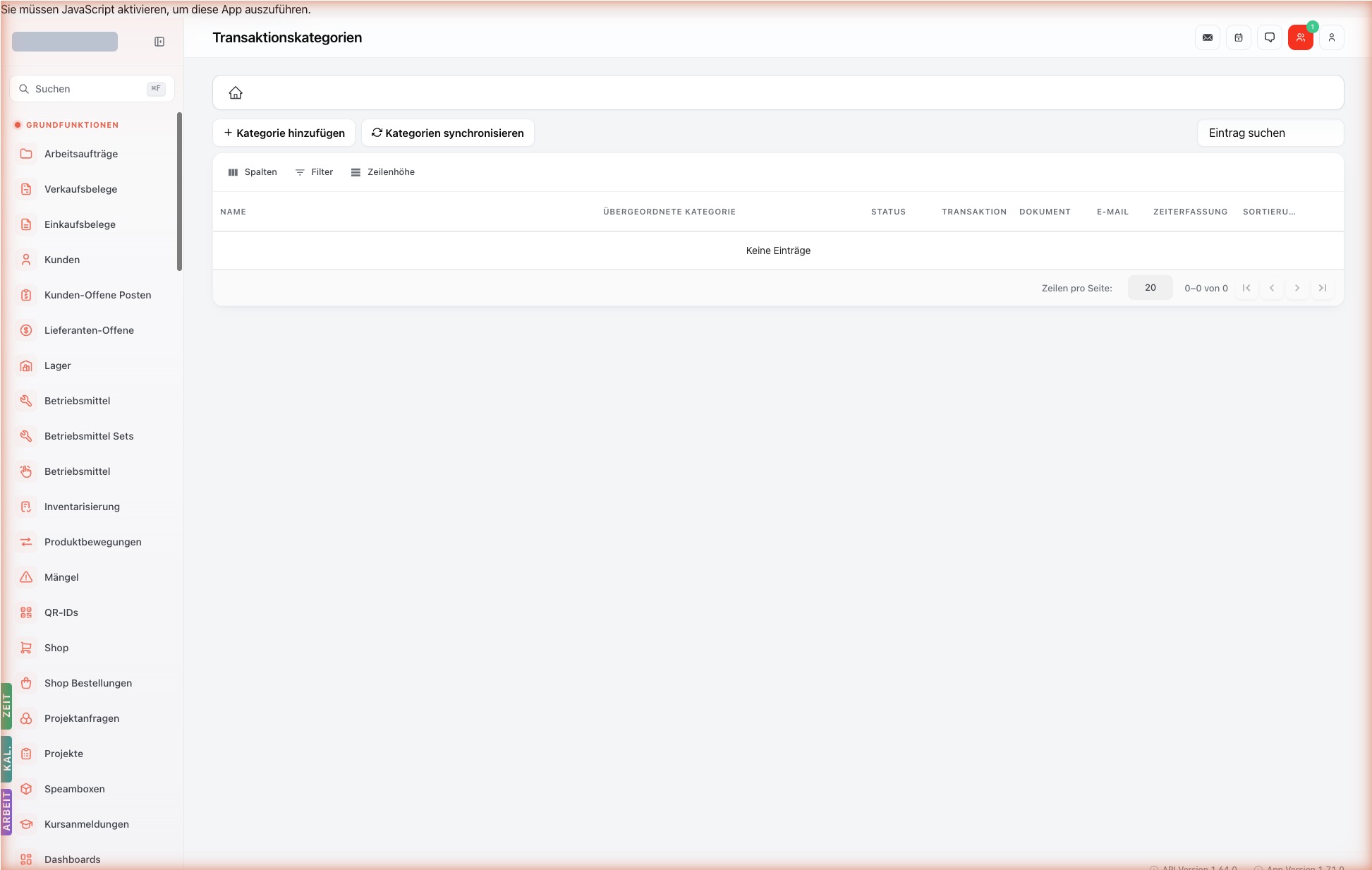The height and width of the screenshot is (870, 1372).
Task: Open Betriebsmittel Sets in the sidebar
Action: tap(92, 436)
